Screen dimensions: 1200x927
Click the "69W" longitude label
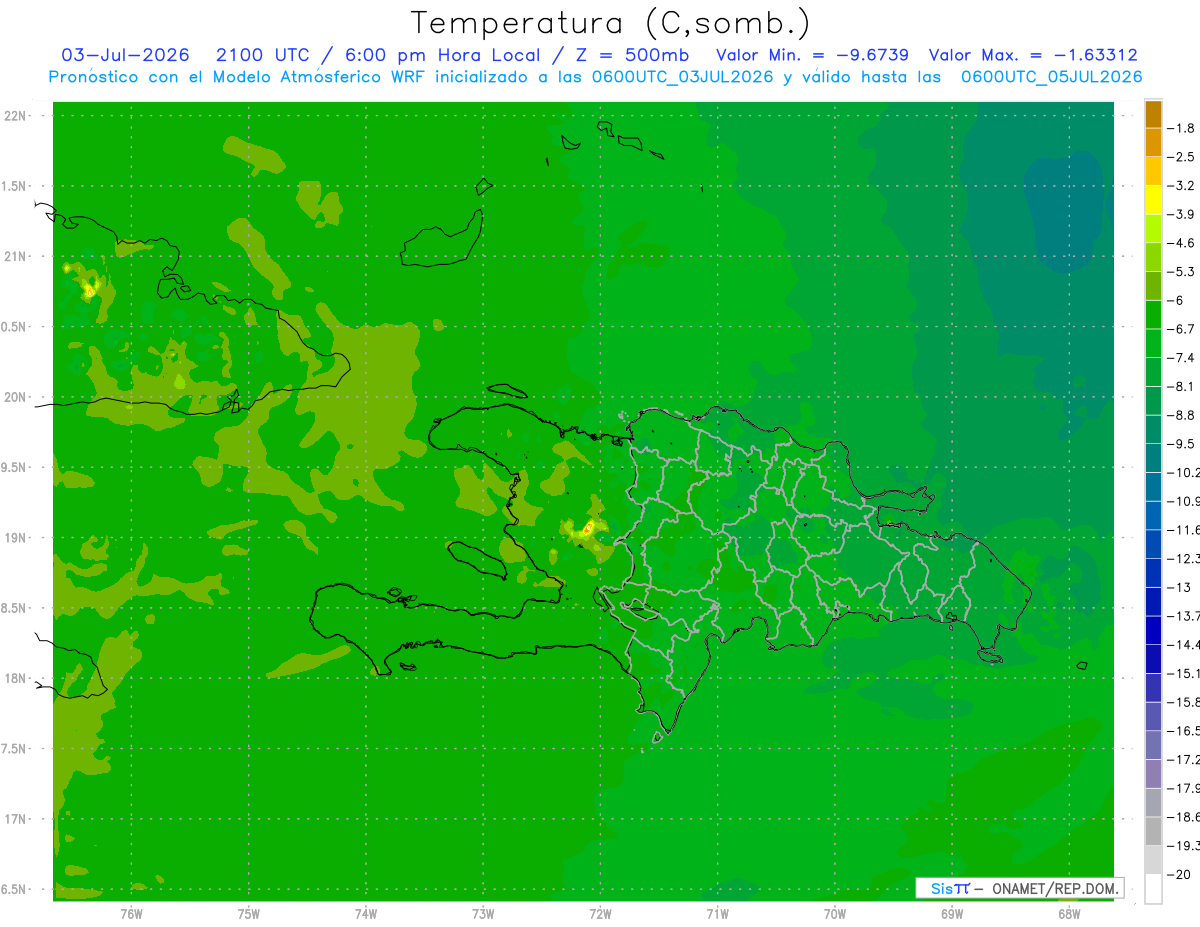(952, 914)
